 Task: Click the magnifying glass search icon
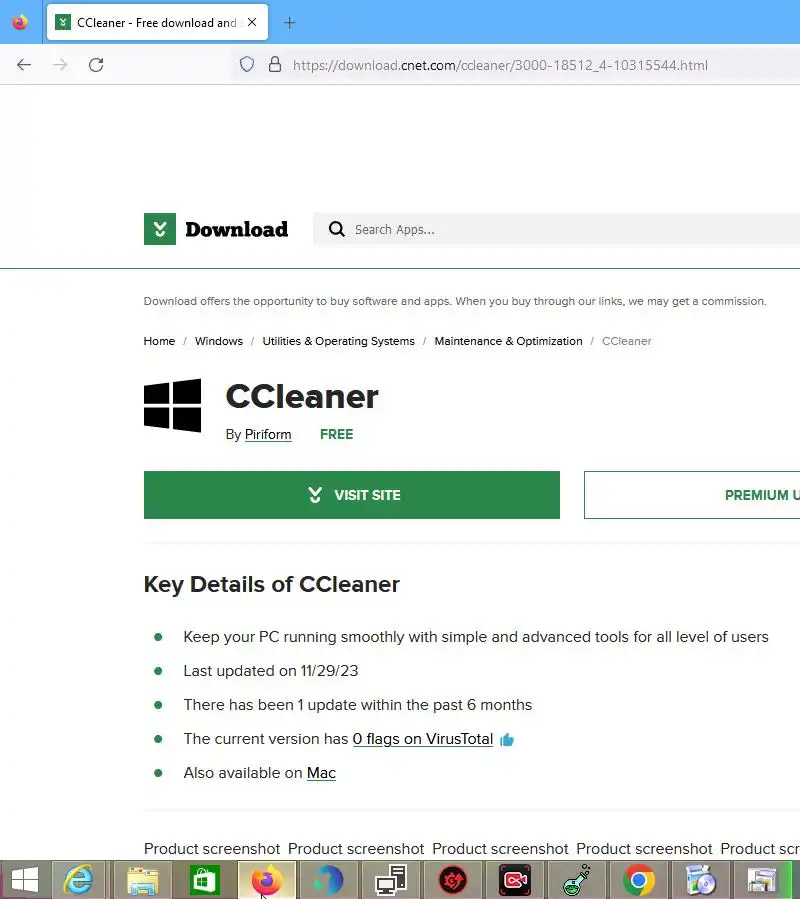click(337, 229)
